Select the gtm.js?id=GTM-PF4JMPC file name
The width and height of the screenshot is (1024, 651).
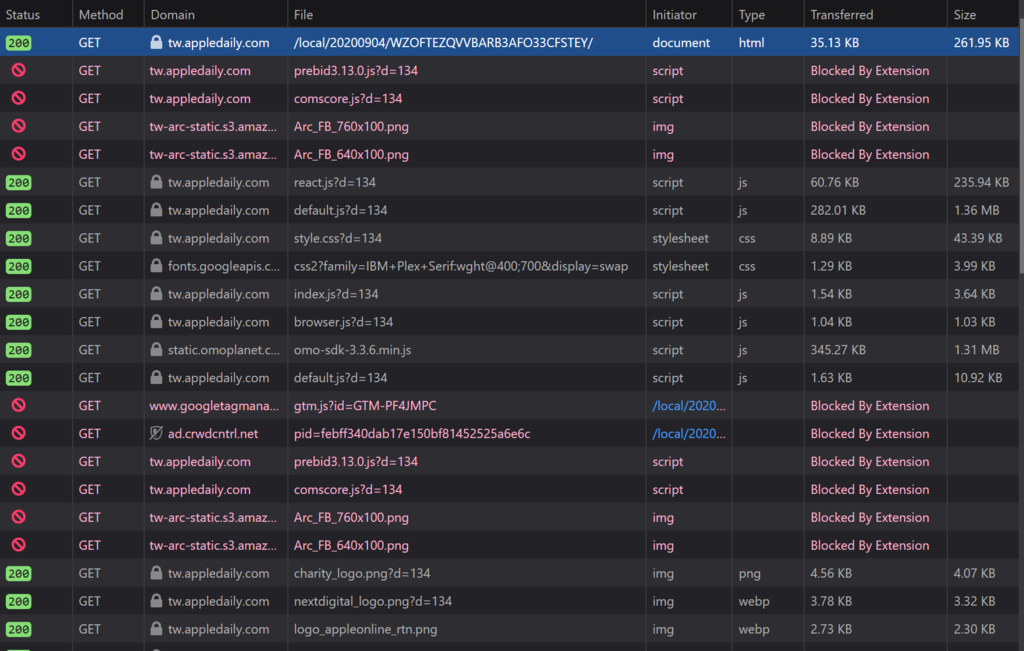click(x=364, y=405)
